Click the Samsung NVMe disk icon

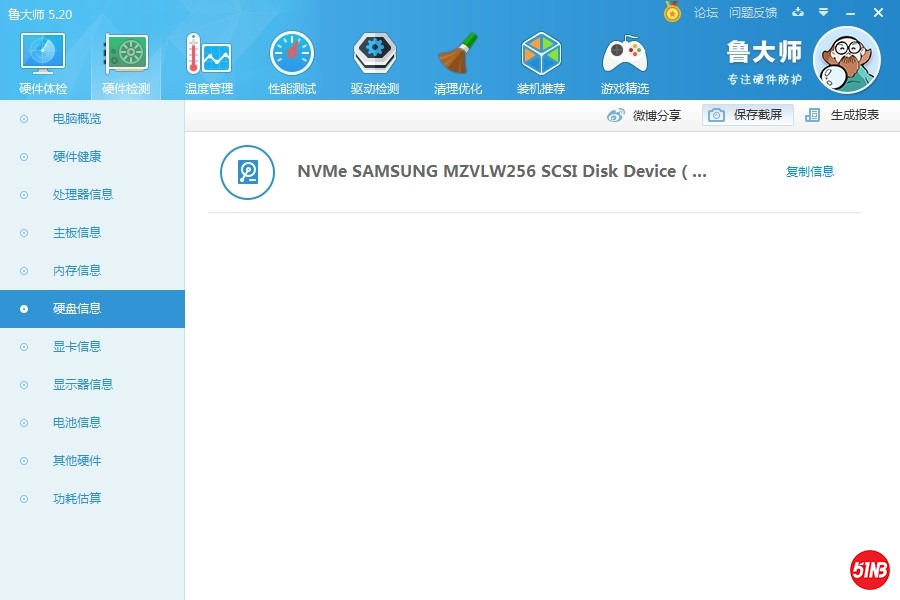247,172
